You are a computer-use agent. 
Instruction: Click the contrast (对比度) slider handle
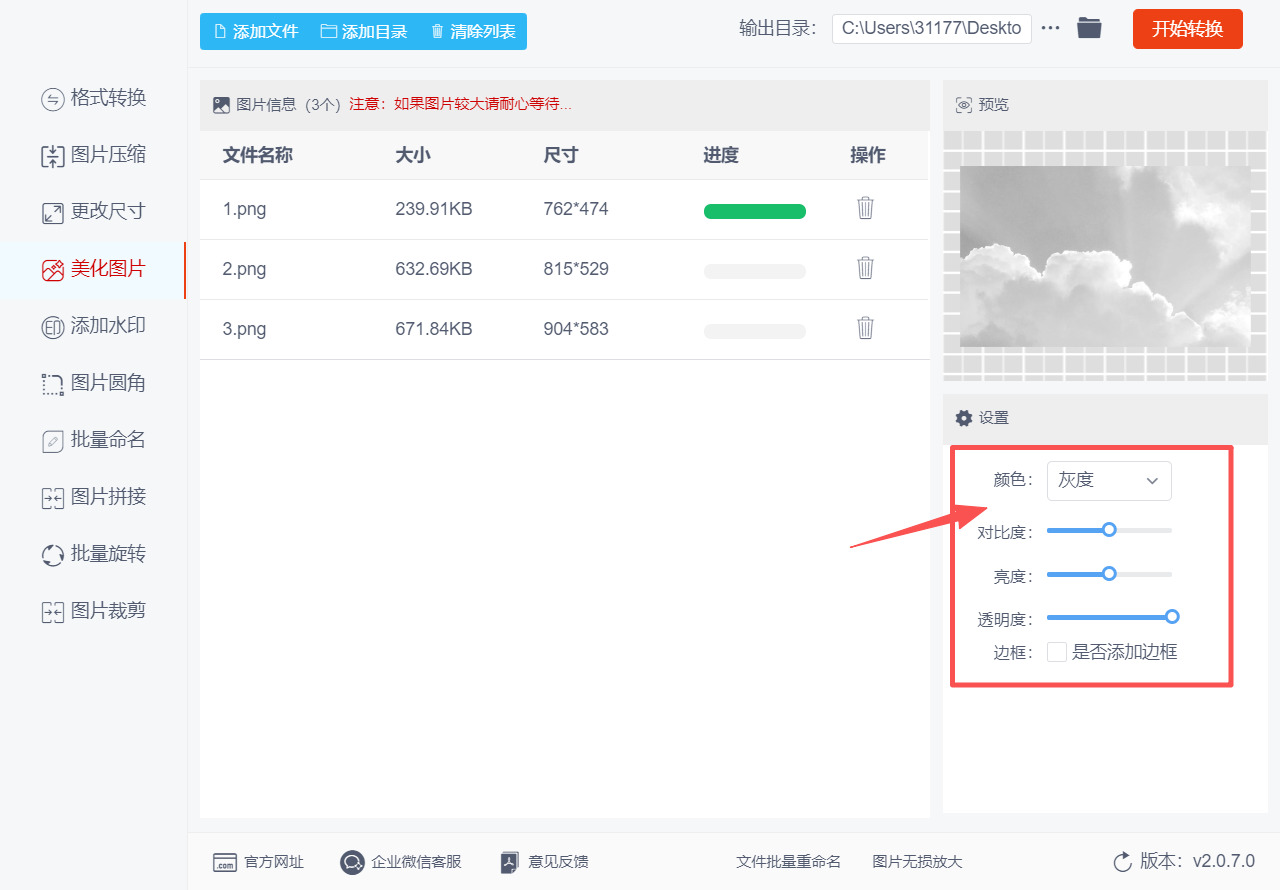[x=1109, y=530]
